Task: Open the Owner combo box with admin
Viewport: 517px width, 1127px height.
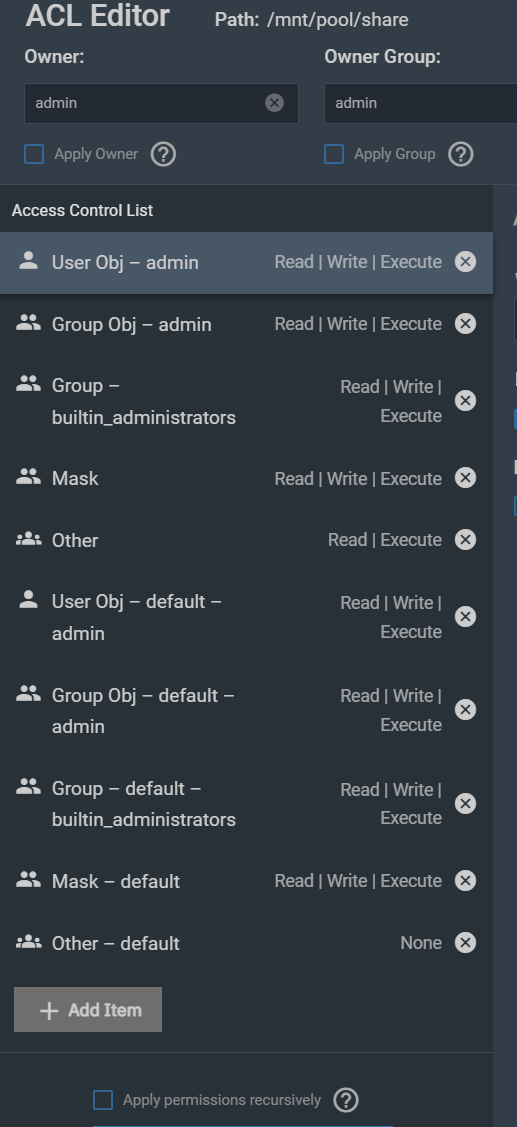Action: tap(161, 103)
